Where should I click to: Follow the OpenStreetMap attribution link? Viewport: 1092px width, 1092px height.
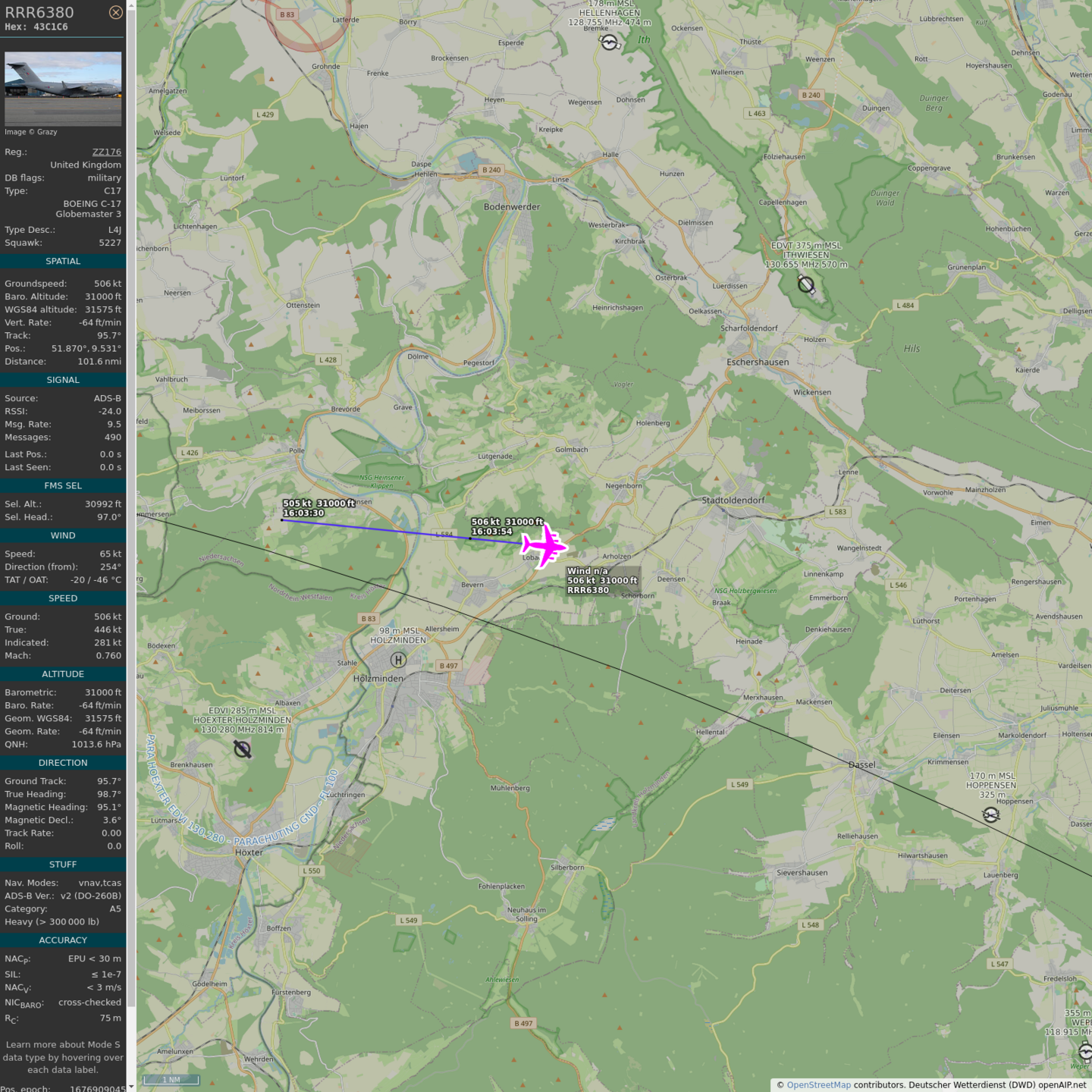coord(818,1084)
